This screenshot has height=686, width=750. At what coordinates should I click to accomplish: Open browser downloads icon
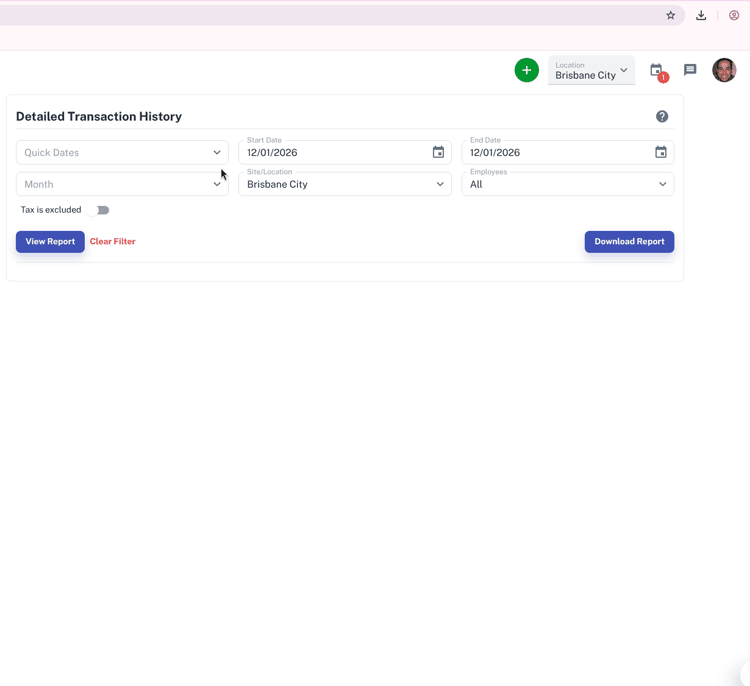(701, 15)
